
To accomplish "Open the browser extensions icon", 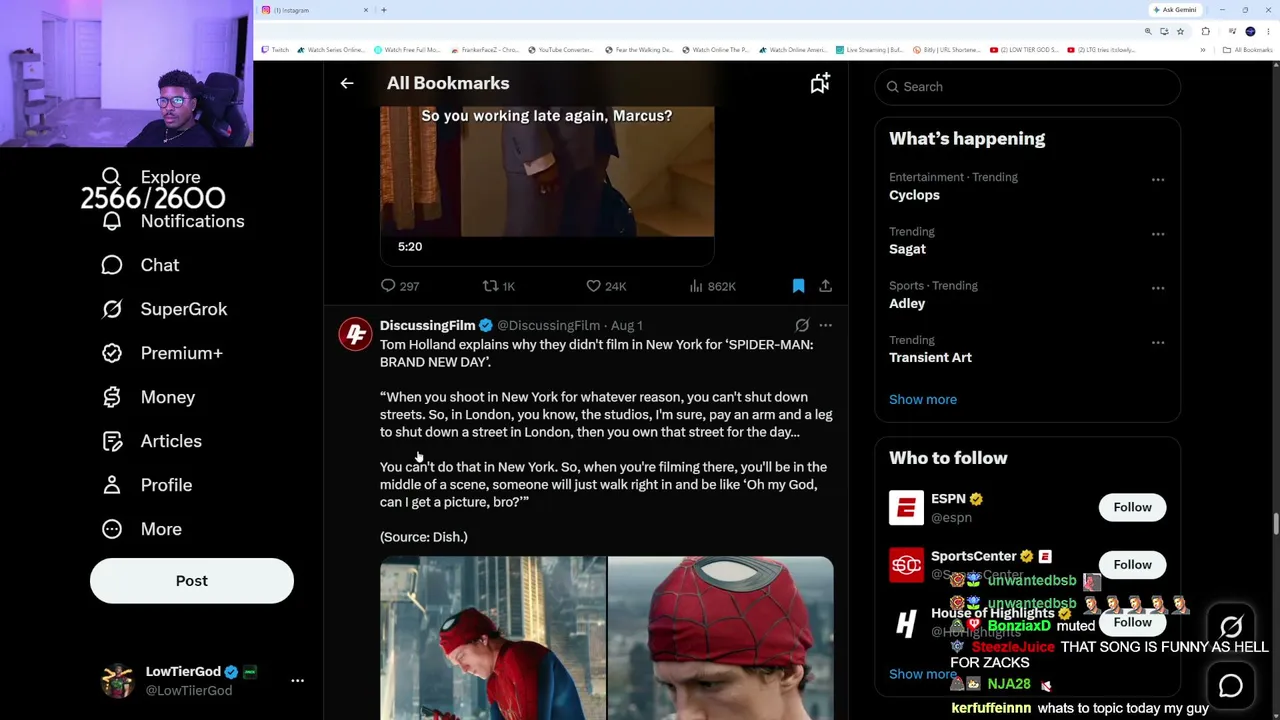I will [1205, 32].
